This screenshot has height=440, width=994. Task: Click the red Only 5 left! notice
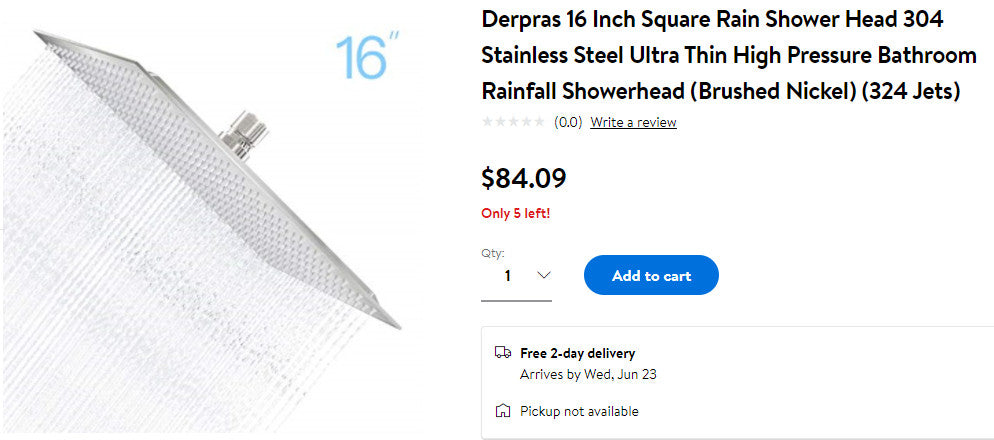point(515,213)
